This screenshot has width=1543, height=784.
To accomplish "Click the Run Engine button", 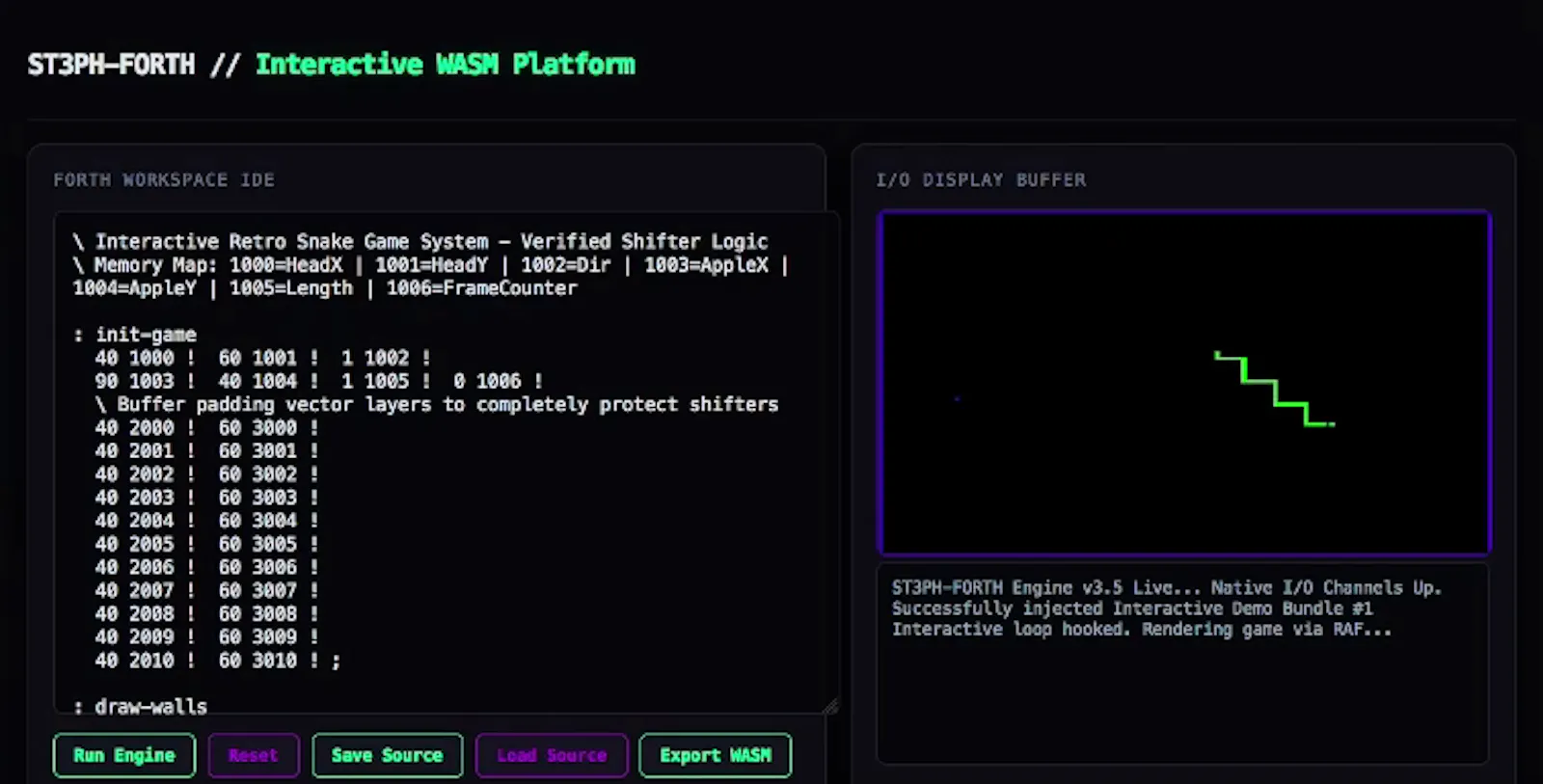I will coord(124,755).
